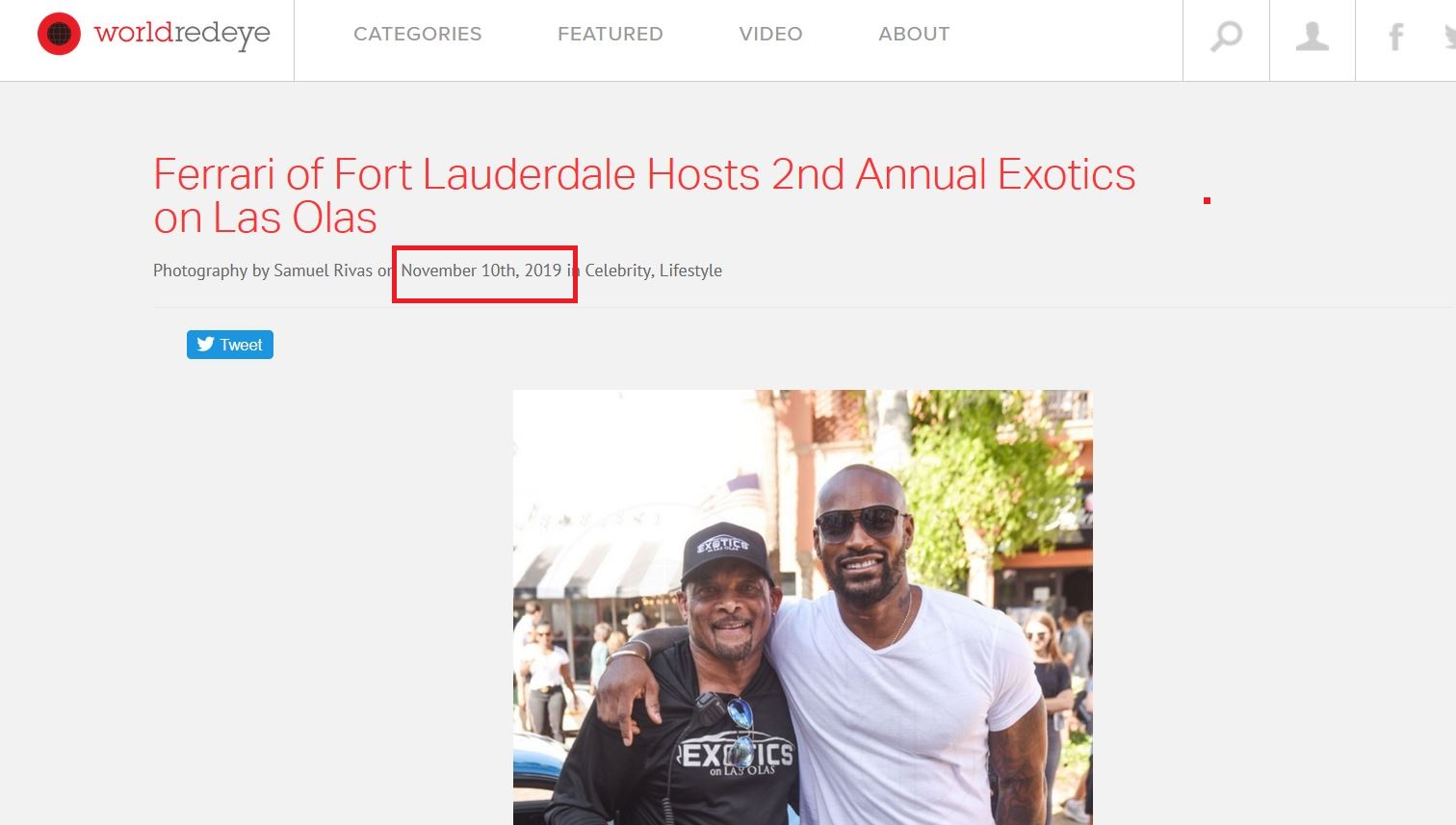Click the November 10th, 2019 date
Viewport: 1456px width, 825px height.
(x=481, y=271)
